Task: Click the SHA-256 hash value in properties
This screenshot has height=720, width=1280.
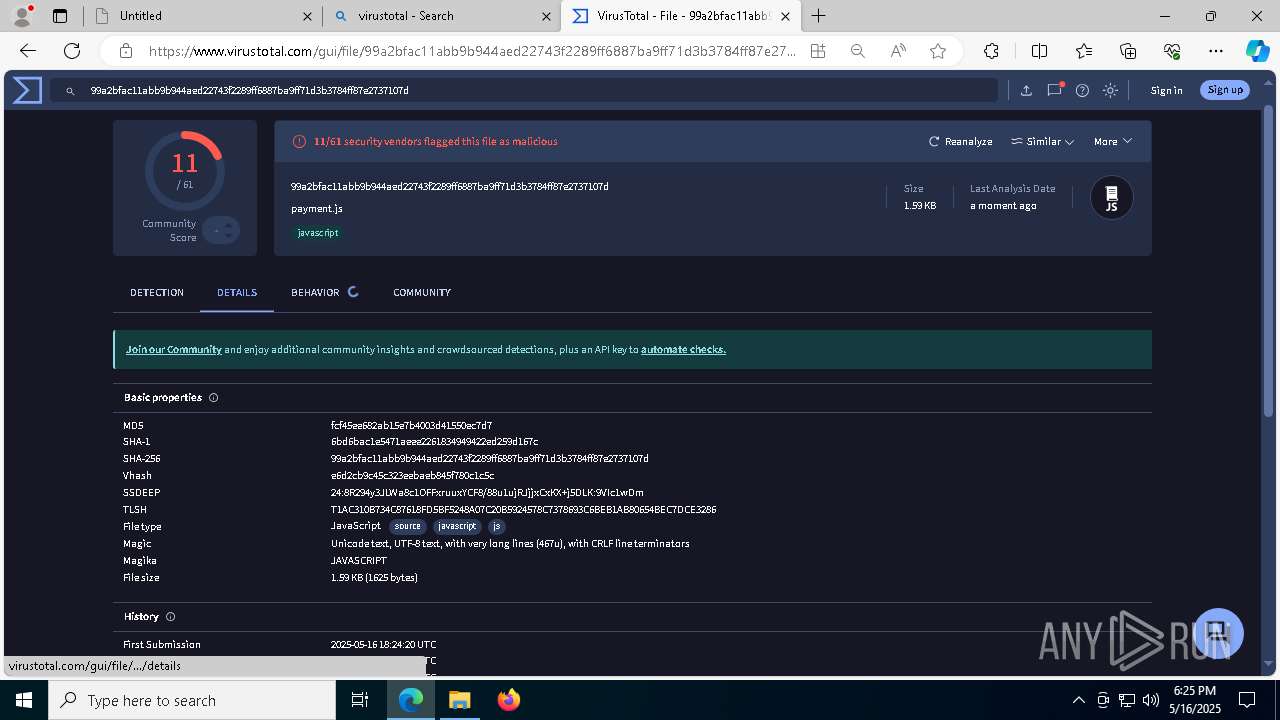Action: pos(489,458)
